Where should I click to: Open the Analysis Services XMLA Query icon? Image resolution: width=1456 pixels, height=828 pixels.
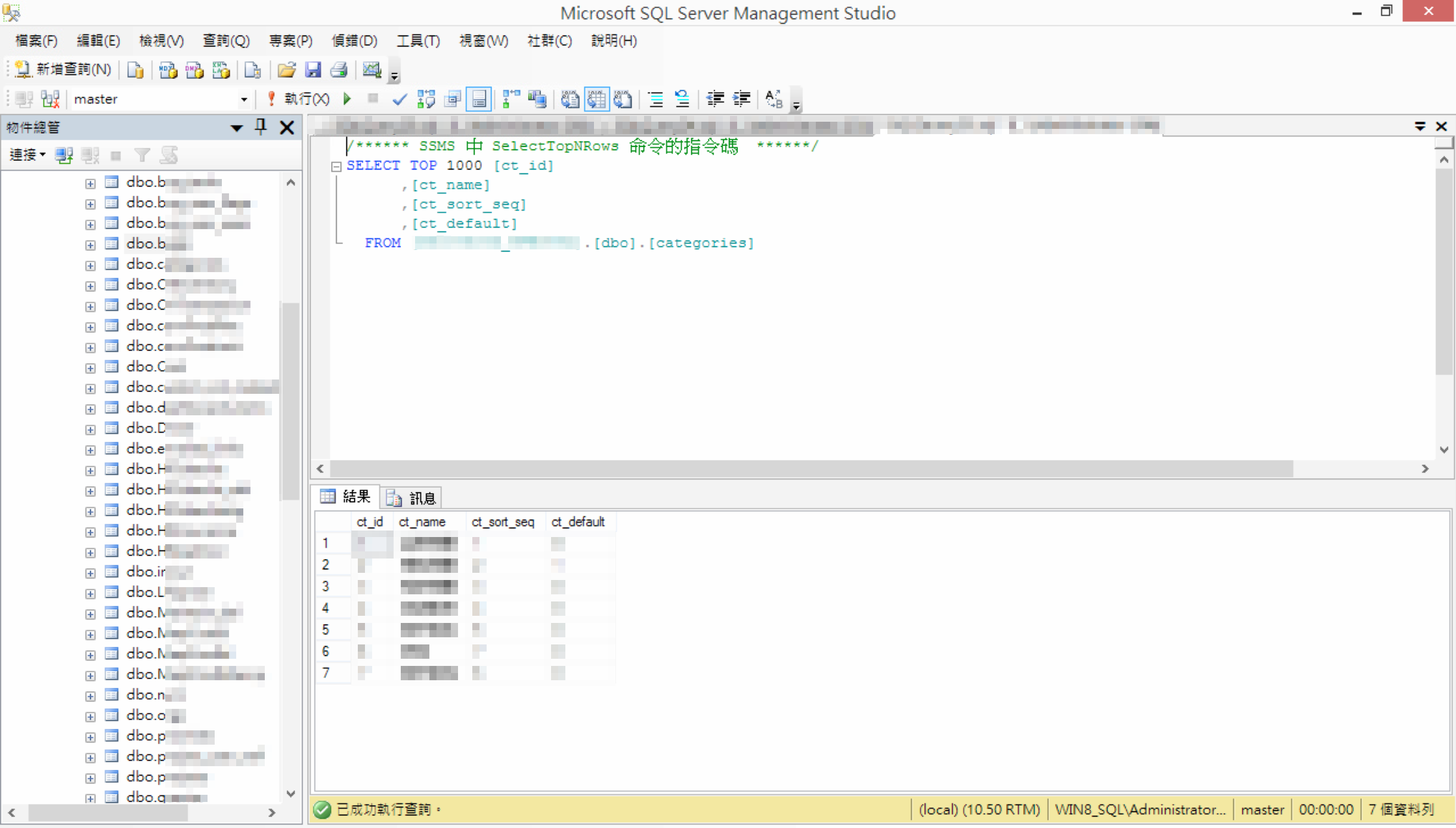[221, 70]
